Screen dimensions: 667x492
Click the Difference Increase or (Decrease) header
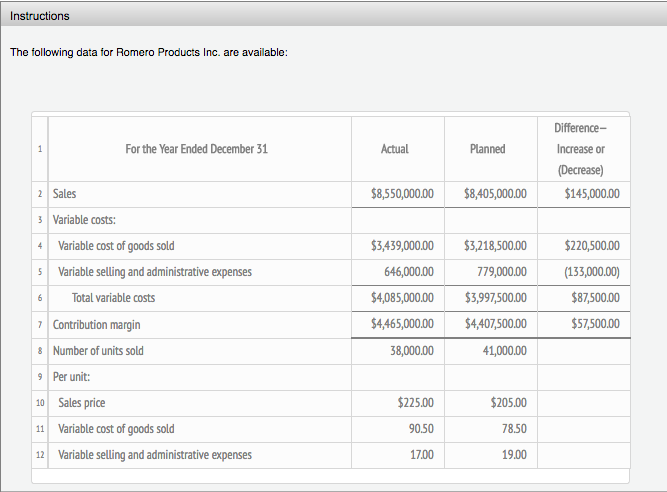click(x=581, y=149)
